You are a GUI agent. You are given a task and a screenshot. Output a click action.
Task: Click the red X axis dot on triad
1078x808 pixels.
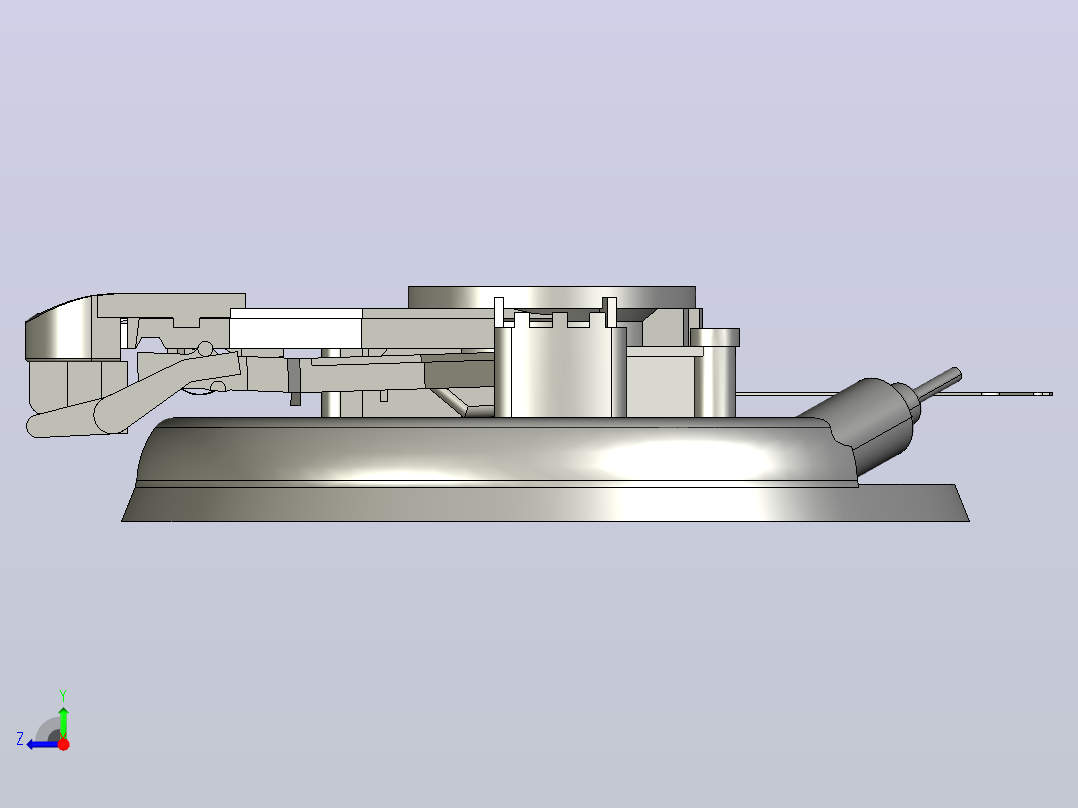tap(63, 744)
